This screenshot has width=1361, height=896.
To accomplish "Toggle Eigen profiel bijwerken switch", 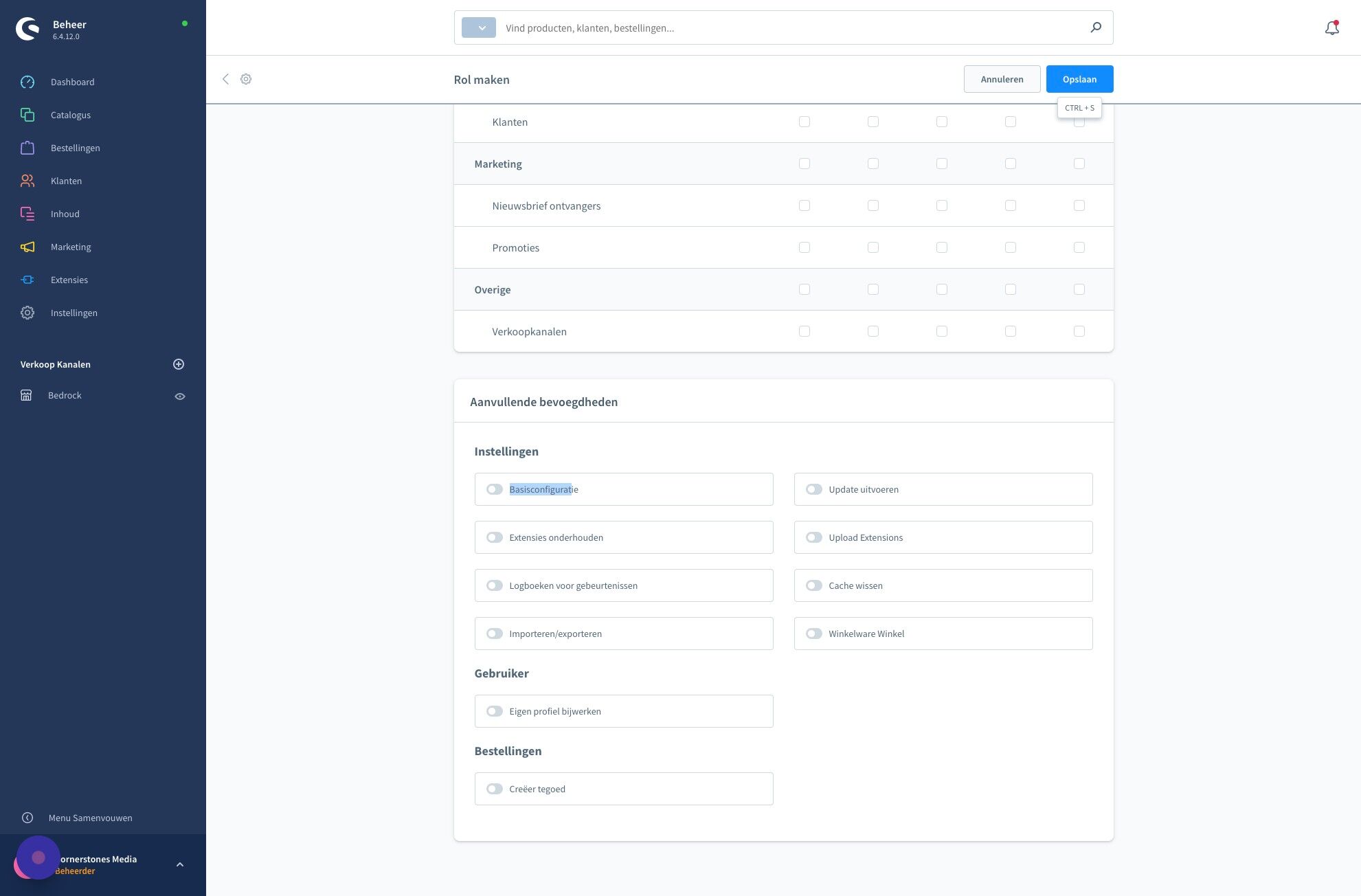I will pyautogui.click(x=495, y=711).
